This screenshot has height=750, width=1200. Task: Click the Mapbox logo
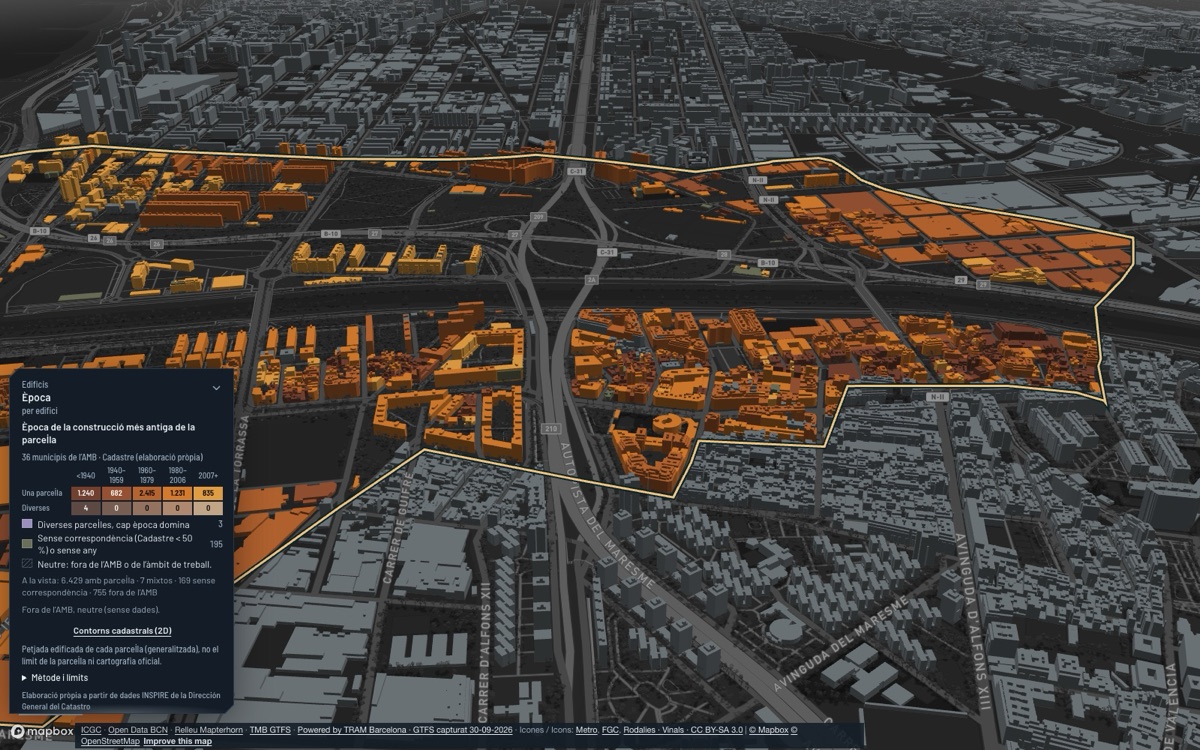41,733
